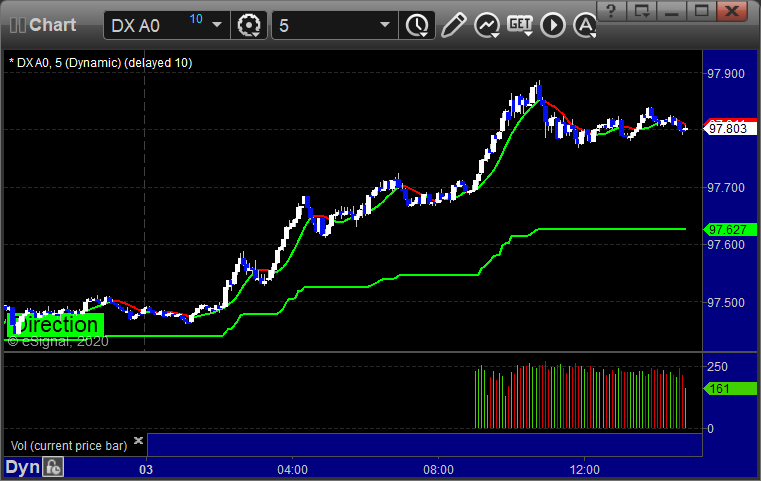Click the 250 volume axis label
The height and width of the screenshot is (481, 761).
tap(717, 366)
